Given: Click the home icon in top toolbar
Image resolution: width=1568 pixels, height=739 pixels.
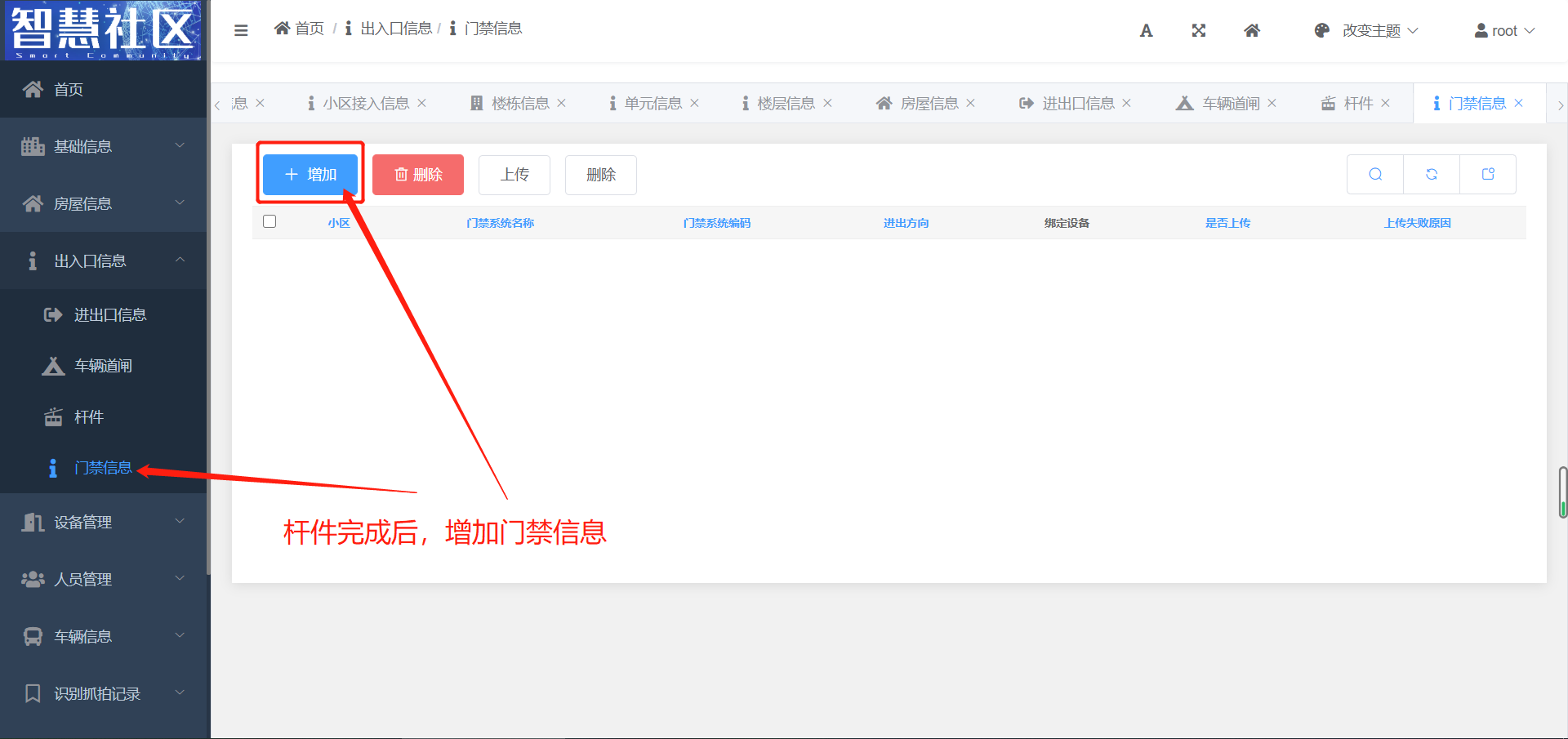Looking at the screenshot, I should tap(1251, 31).
